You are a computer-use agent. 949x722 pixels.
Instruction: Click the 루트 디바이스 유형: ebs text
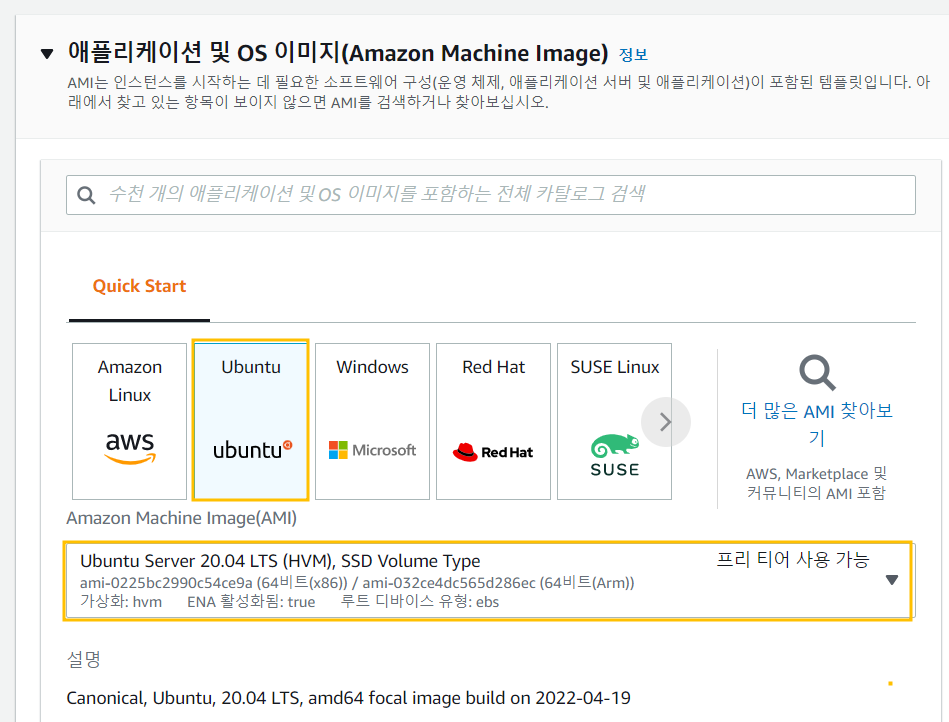[x=420, y=602]
